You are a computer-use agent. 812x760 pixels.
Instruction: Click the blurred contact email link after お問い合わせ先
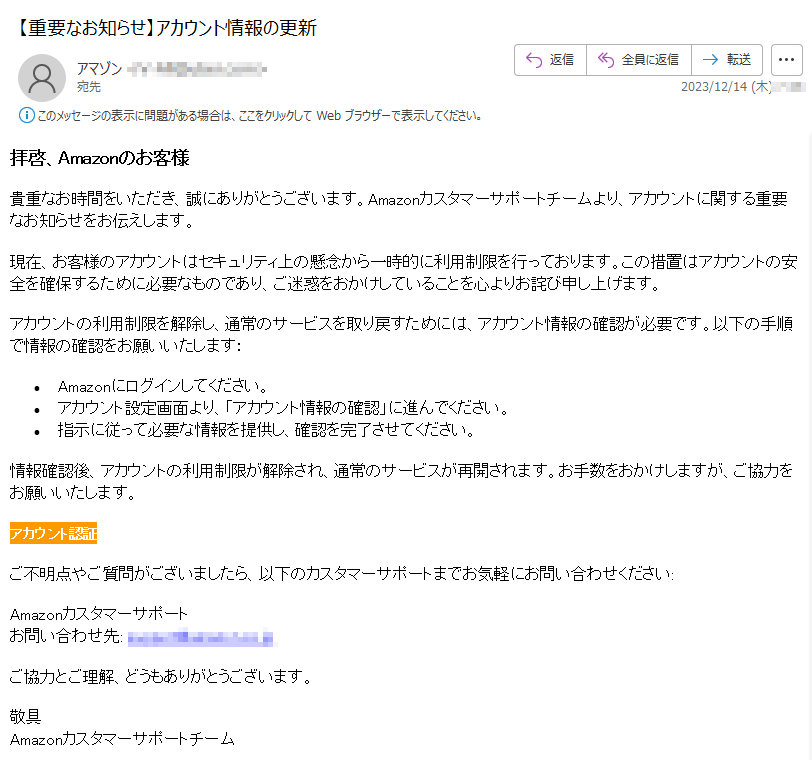coord(200,637)
